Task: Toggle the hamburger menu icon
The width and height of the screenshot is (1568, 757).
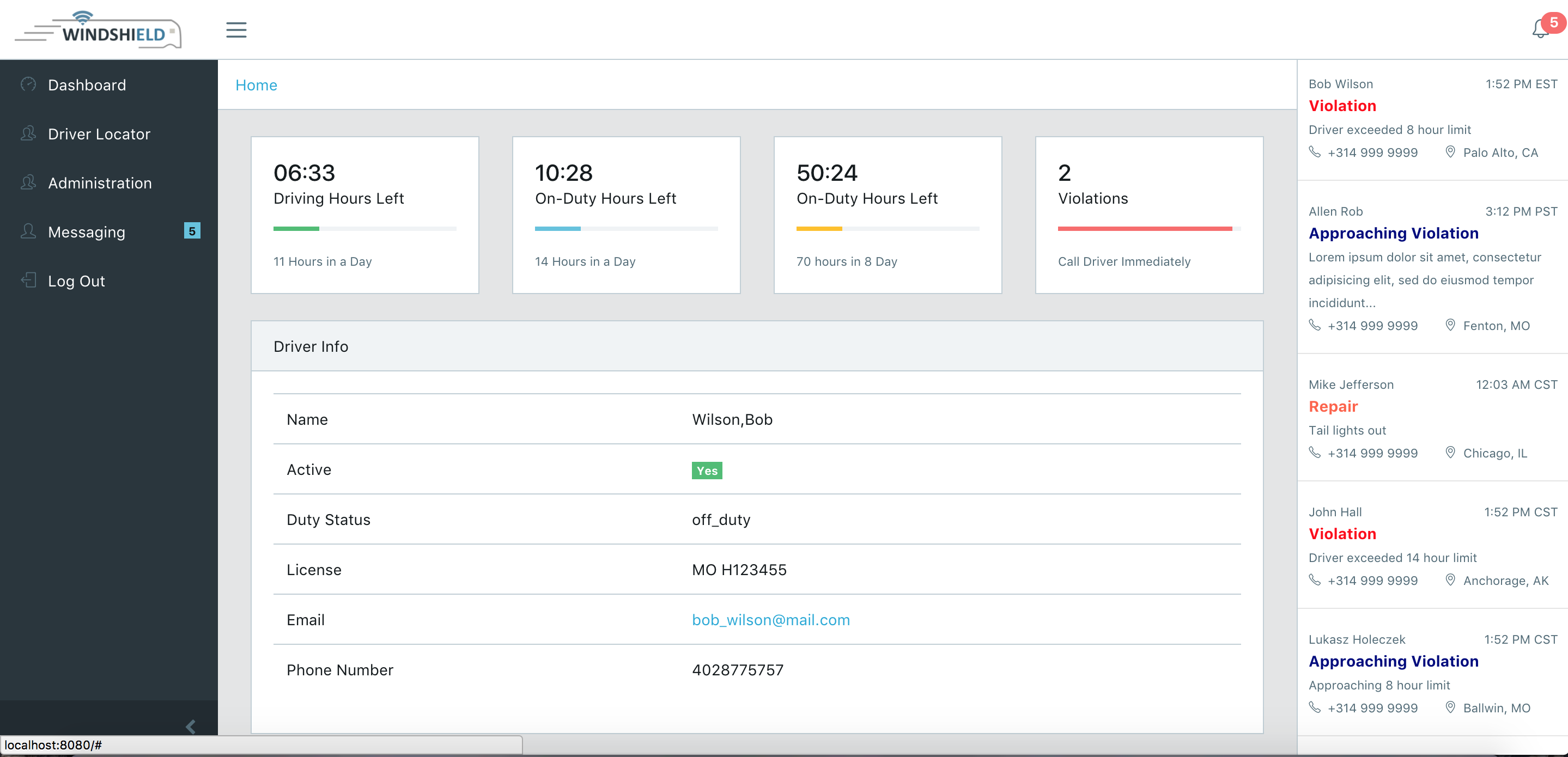Action: (x=236, y=30)
